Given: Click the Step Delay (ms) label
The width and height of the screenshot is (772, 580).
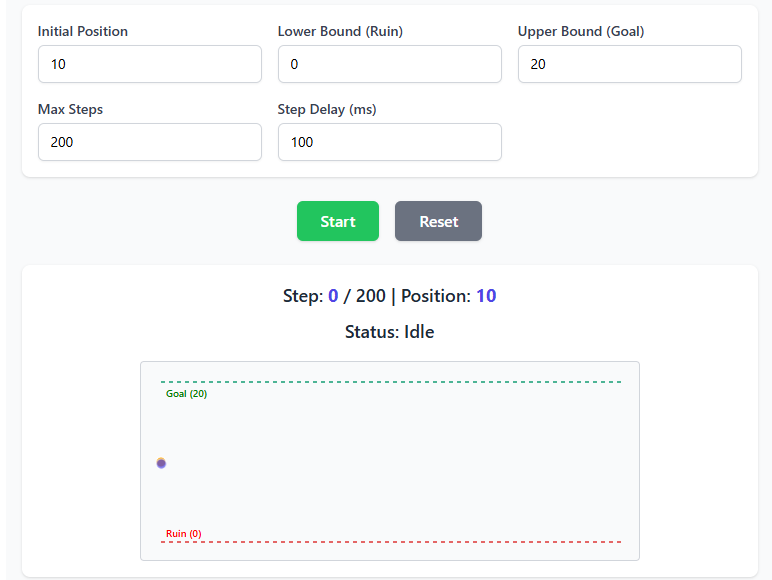Looking at the screenshot, I should pos(327,109).
